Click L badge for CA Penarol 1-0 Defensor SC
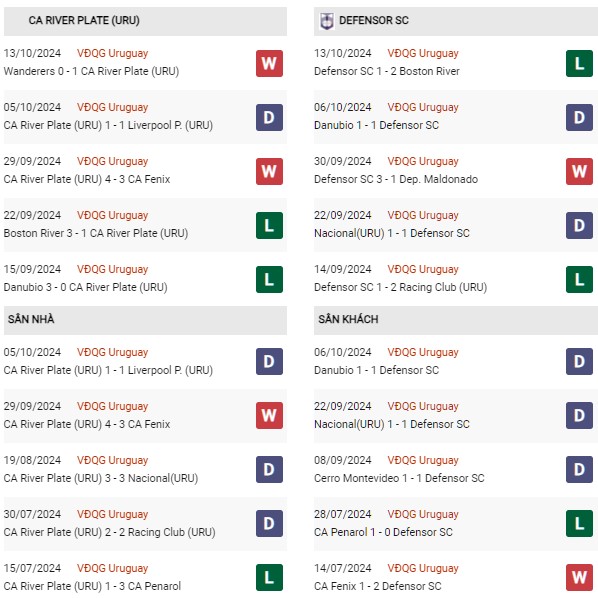Image resolution: width=598 pixels, height=598 pixels. click(579, 524)
